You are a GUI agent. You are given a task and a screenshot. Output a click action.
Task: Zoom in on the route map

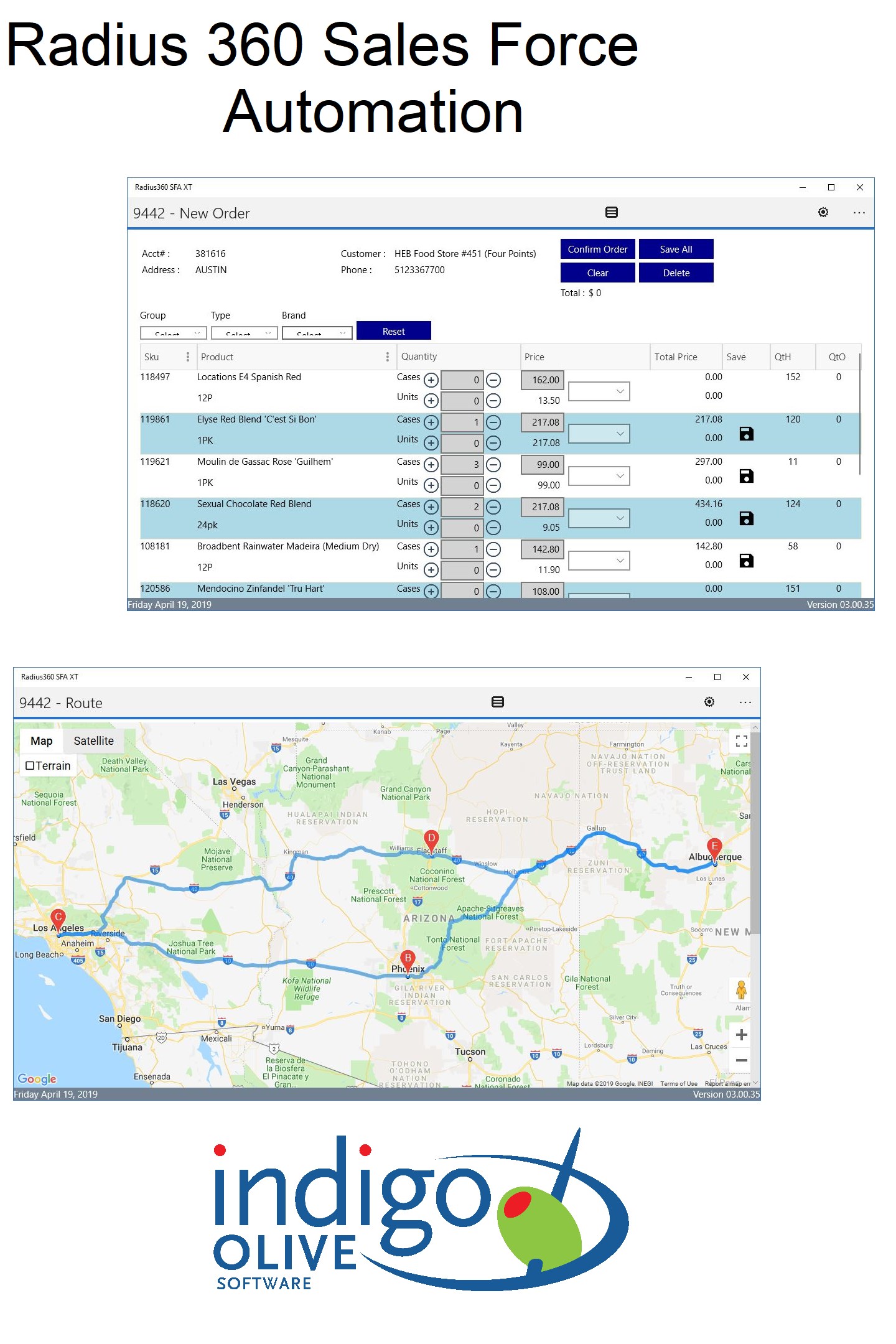741,1035
